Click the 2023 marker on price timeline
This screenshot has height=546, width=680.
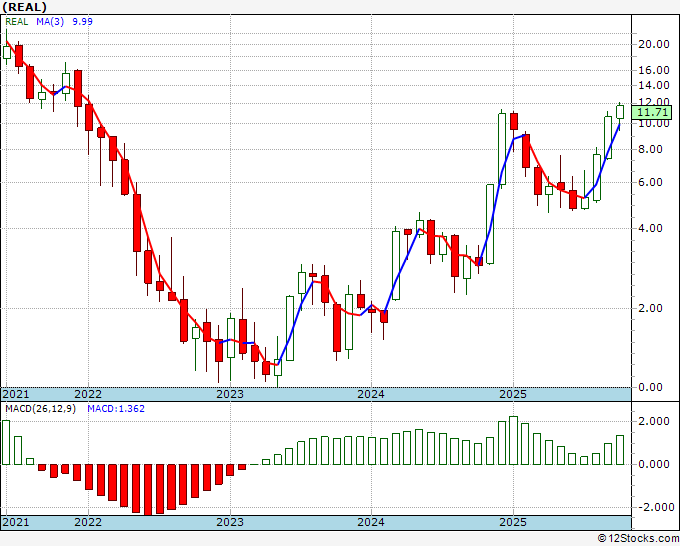230,394
